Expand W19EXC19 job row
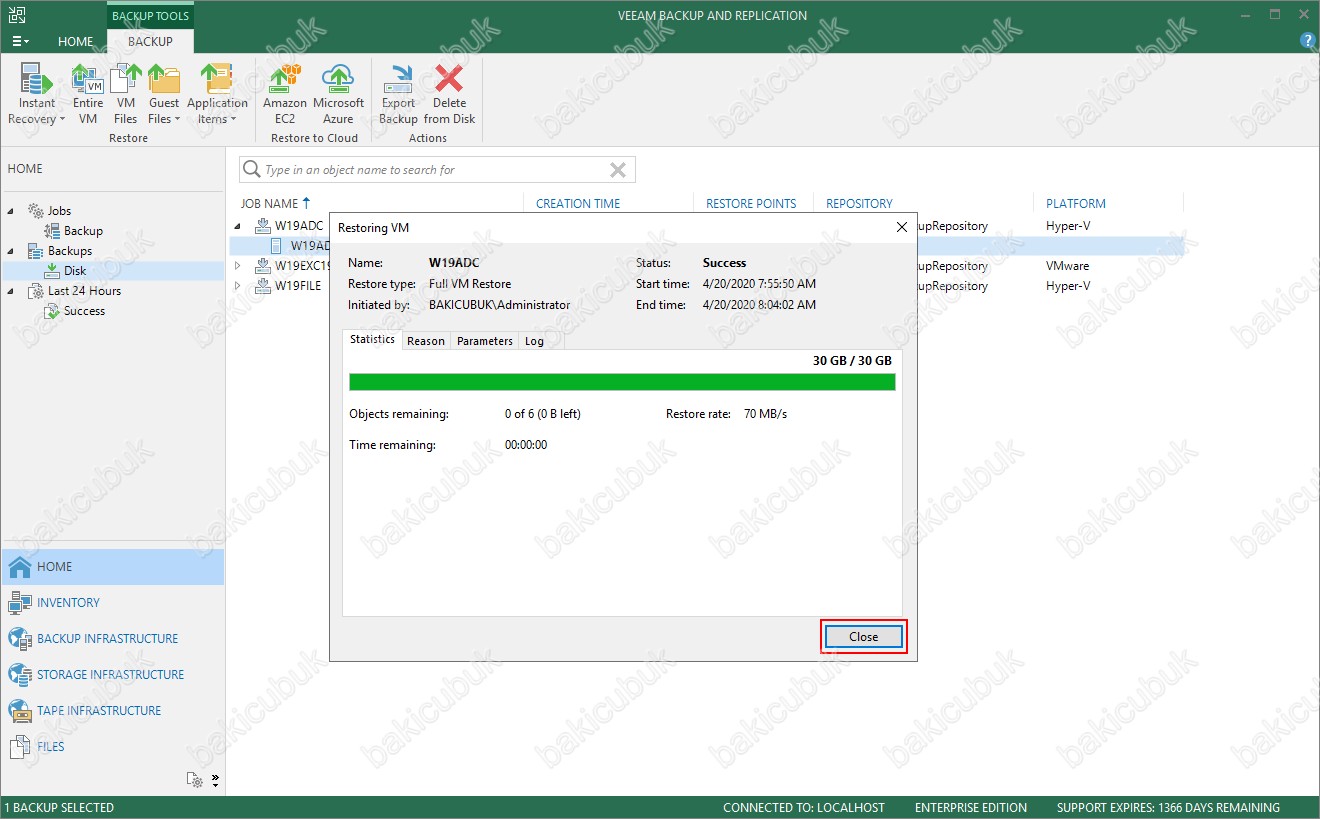The height and width of the screenshot is (819, 1320). [238, 266]
